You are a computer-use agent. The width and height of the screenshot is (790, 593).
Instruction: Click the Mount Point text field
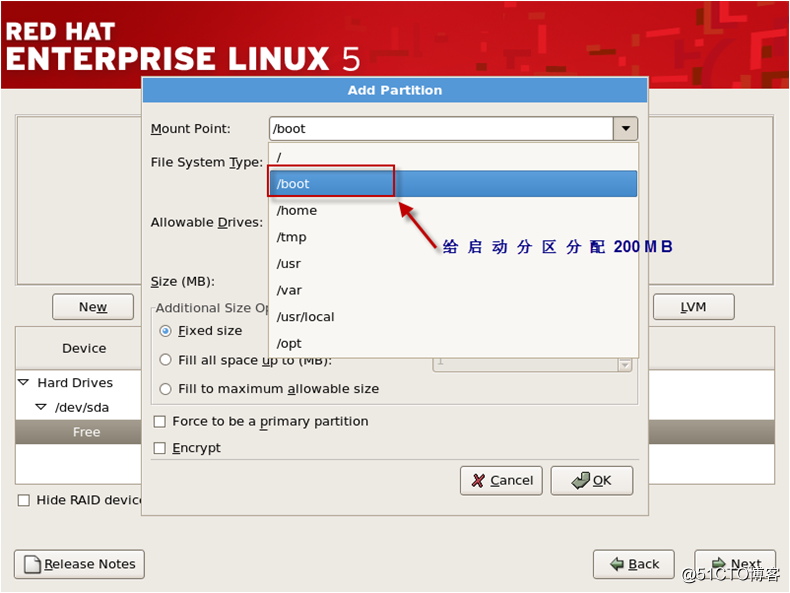(441, 128)
